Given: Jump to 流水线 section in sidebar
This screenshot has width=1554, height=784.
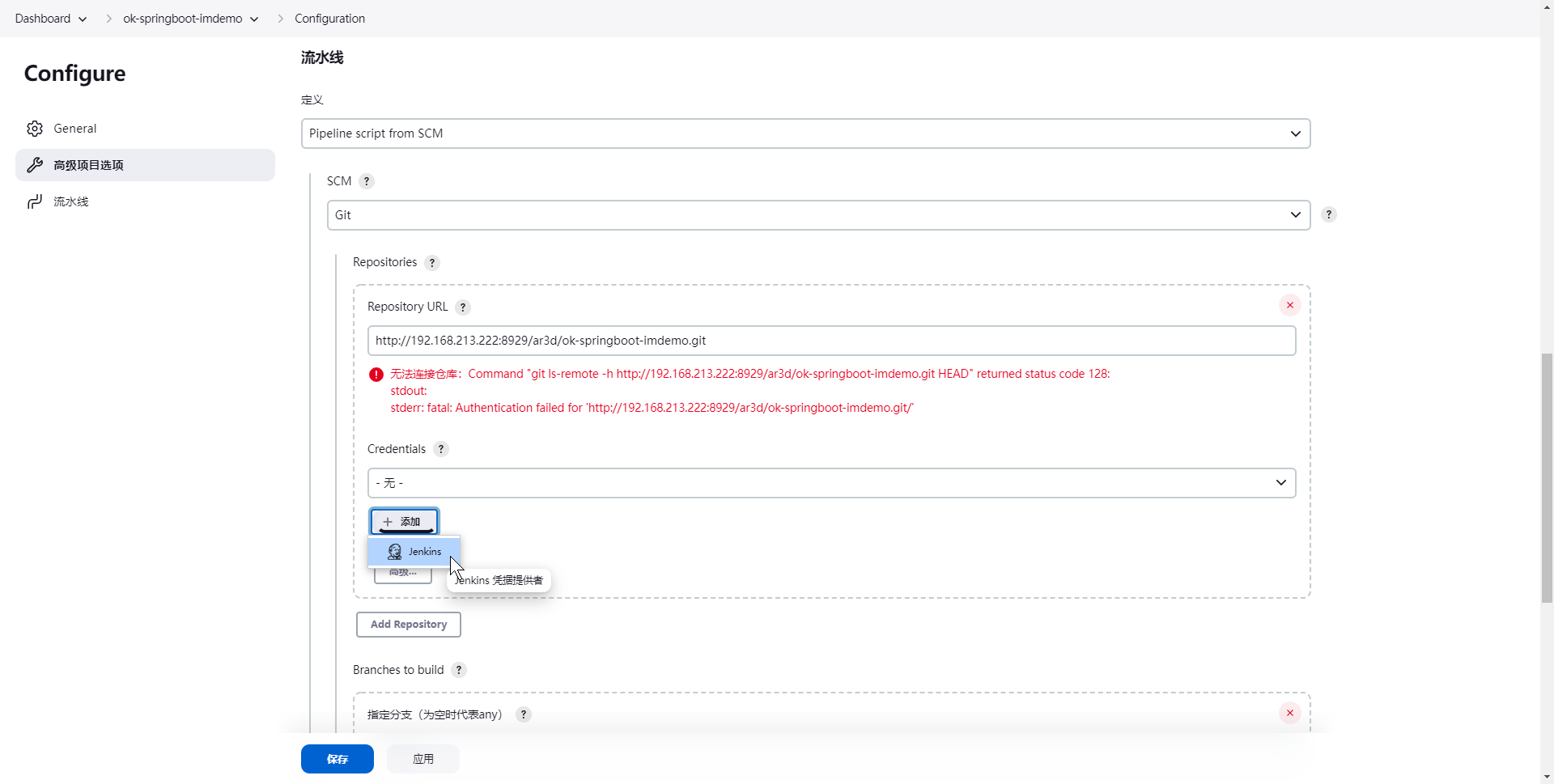Looking at the screenshot, I should click(70, 201).
